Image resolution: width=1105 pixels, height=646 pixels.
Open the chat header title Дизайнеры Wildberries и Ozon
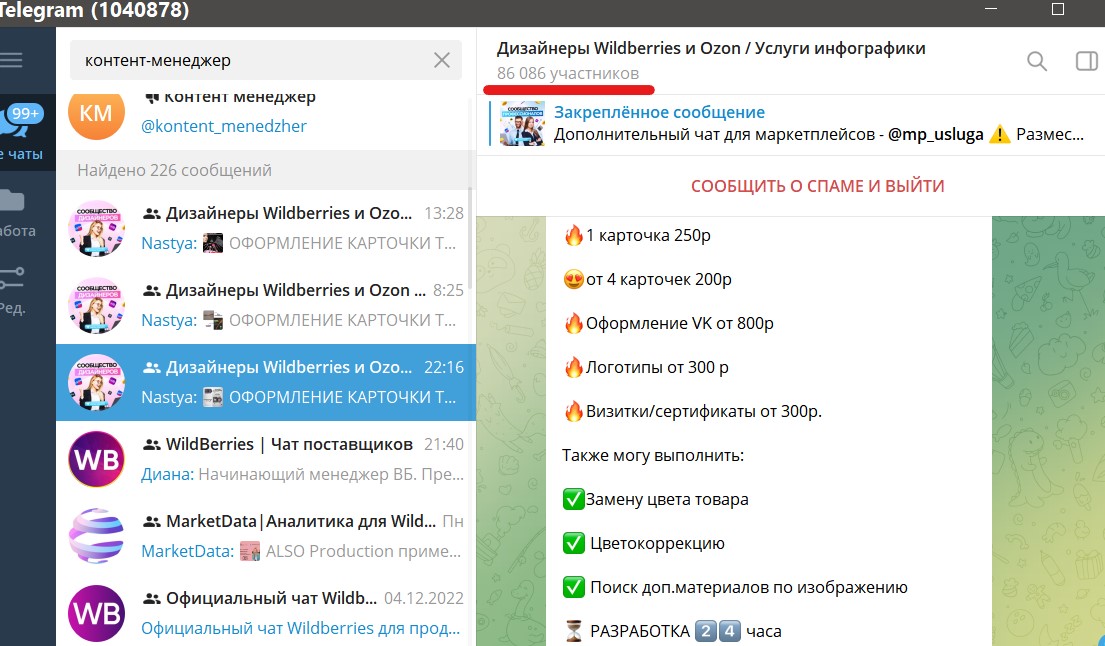tap(711, 49)
